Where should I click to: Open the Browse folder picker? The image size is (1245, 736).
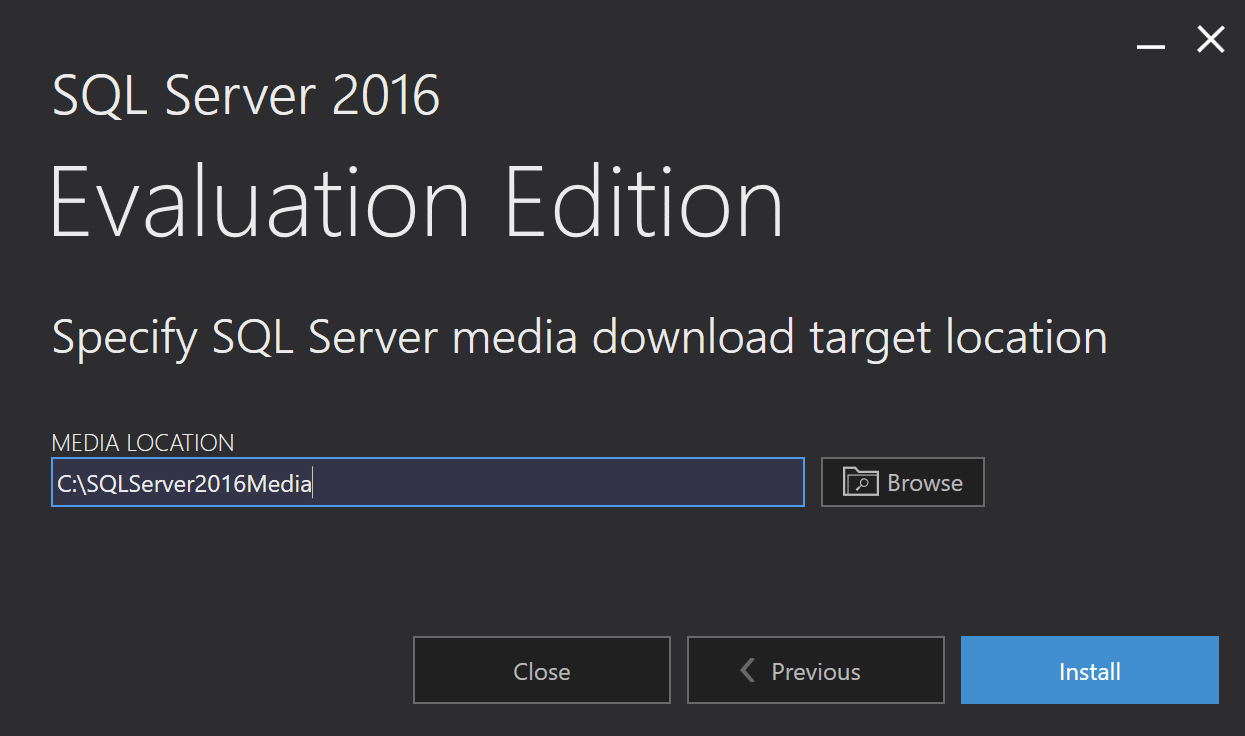[903, 482]
